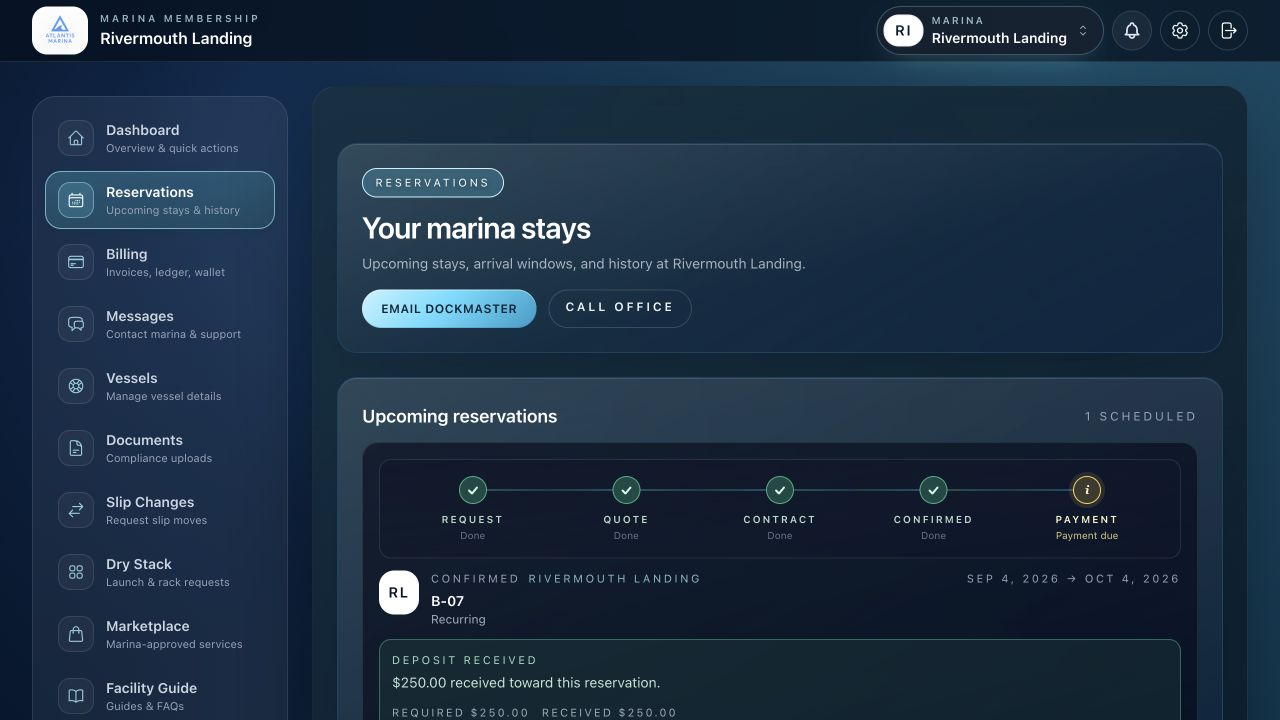Click the RL reservation avatar

[398, 593]
